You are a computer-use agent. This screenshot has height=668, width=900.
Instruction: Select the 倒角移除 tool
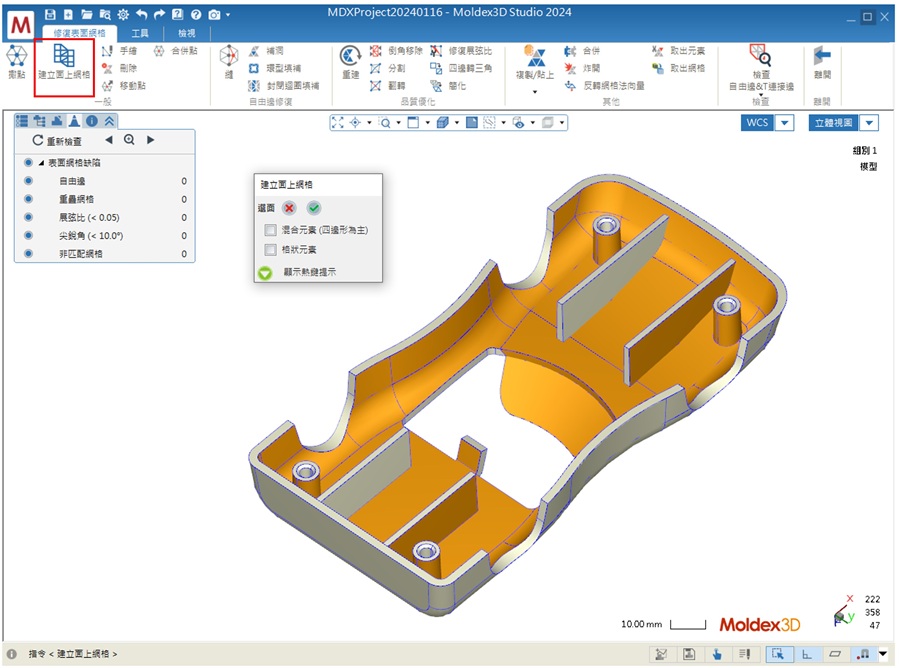click(x=396, y=50)
